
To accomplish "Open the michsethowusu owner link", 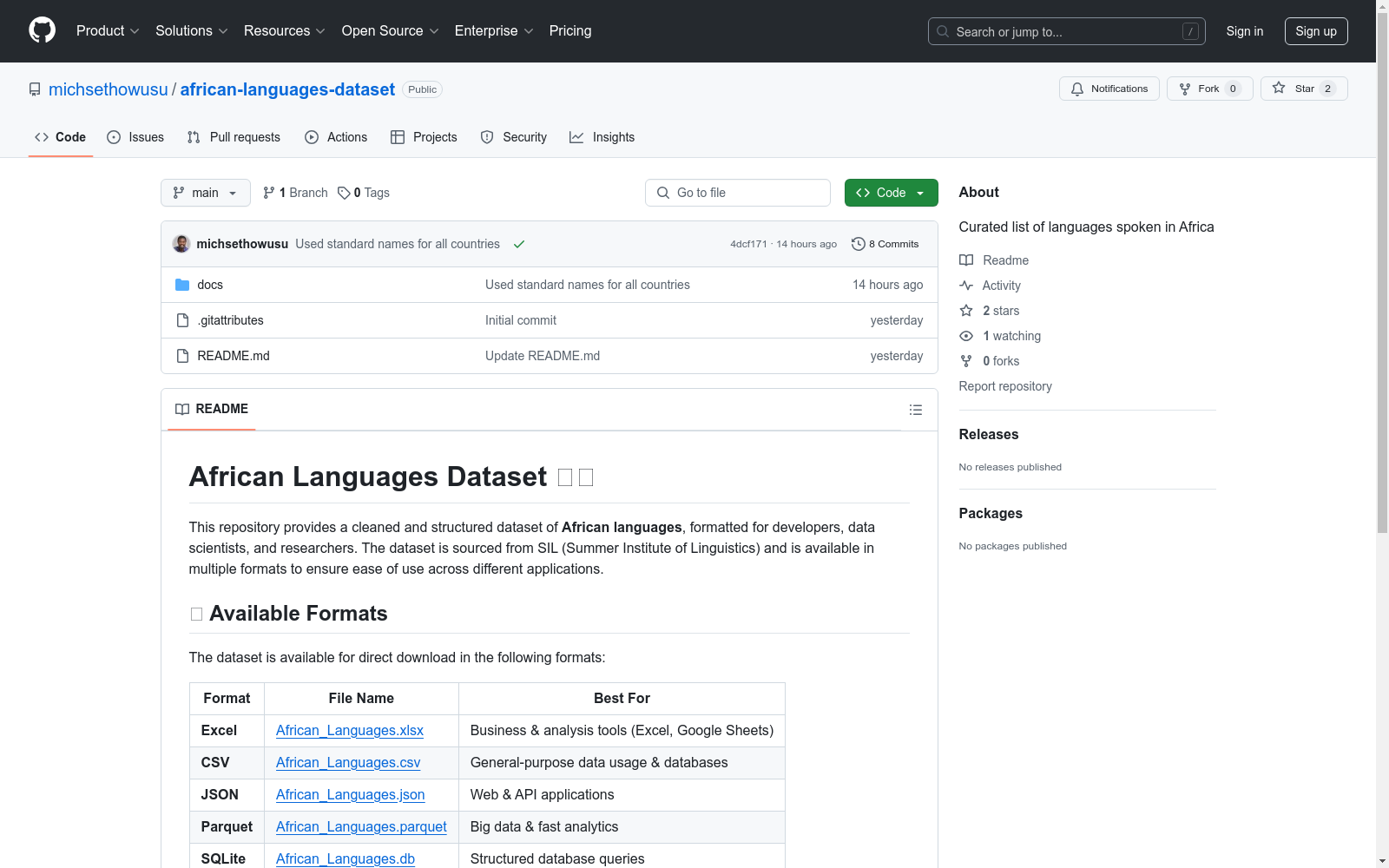I will pyautogui.click(x=109, y=89).
